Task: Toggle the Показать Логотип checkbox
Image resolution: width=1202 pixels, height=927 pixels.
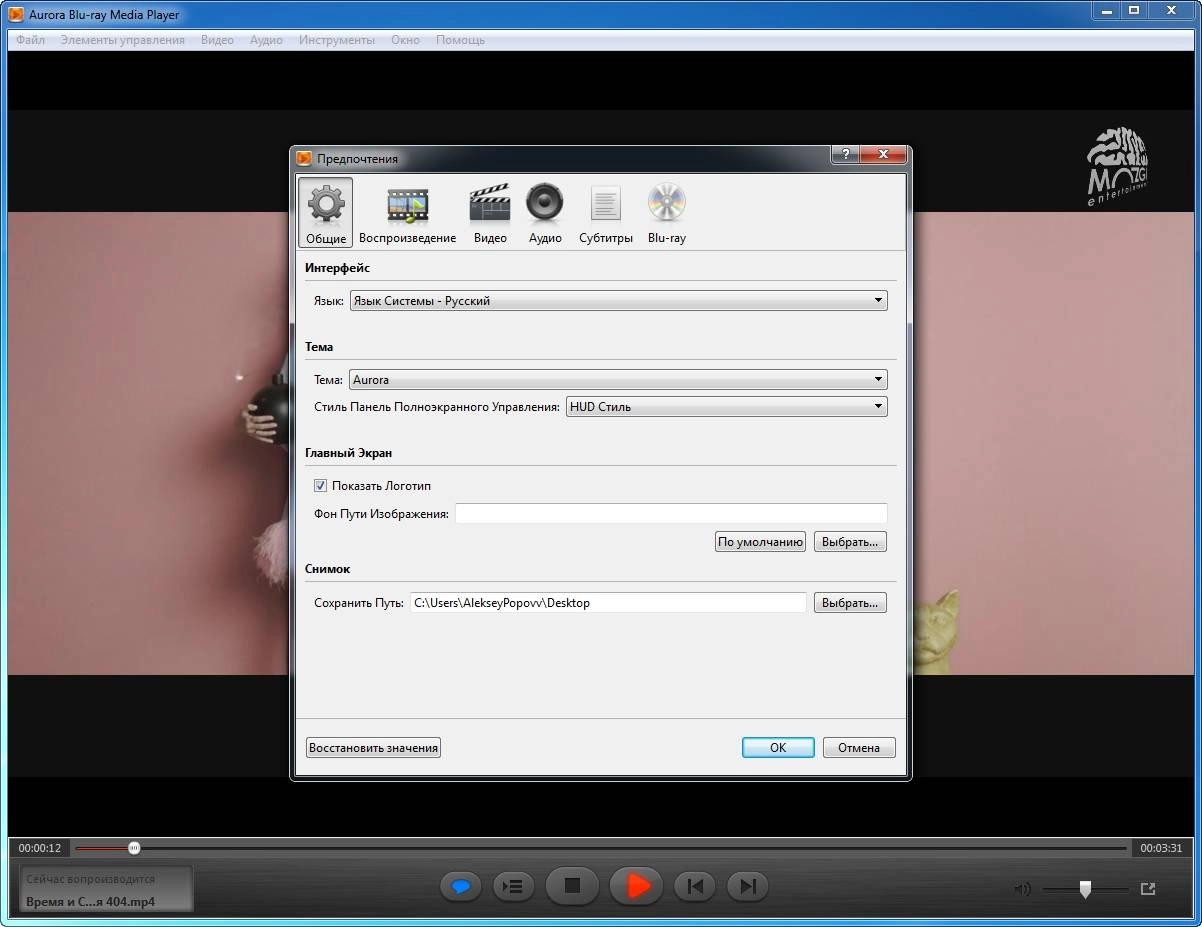Action: (x=320, y=486)
